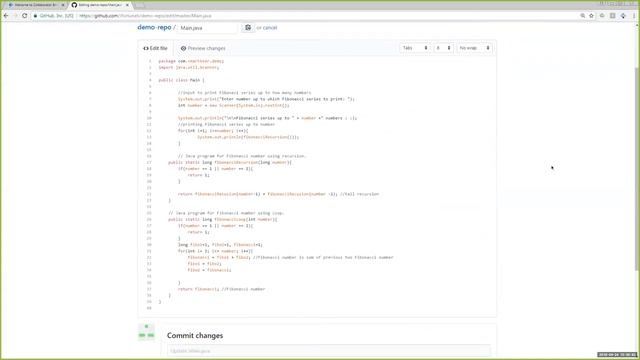Click the commit message 'Update Main.java' input
This screenshot has width=640, height=360.
(x=329, y=351)
